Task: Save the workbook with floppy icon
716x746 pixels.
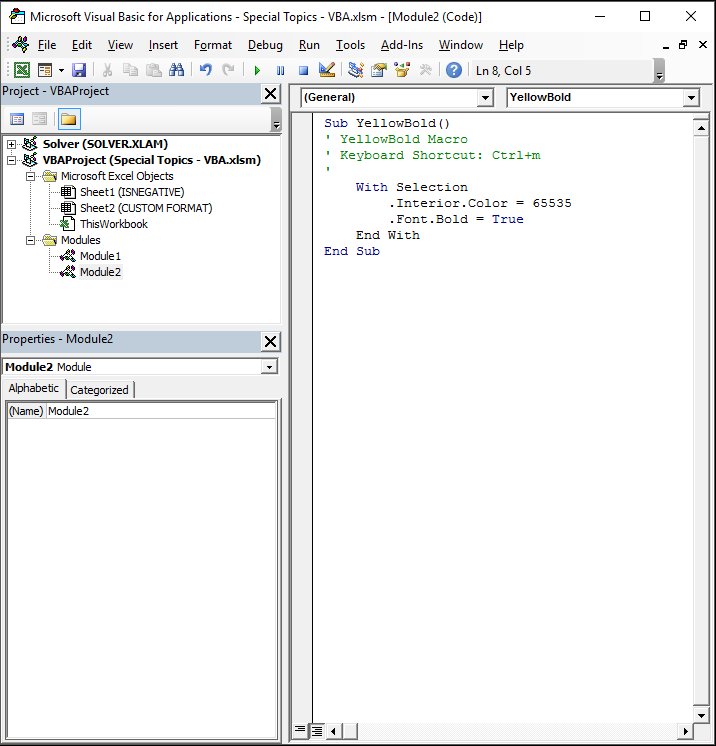Action: pyautogui.click(x=78, y=70)
